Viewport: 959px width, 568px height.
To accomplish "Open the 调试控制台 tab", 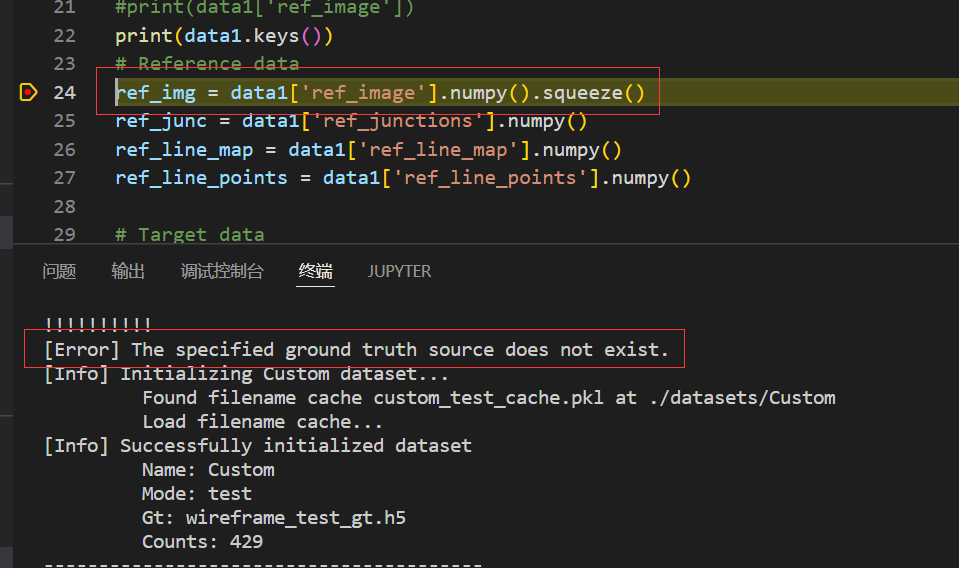I will (x=222, y=271).
